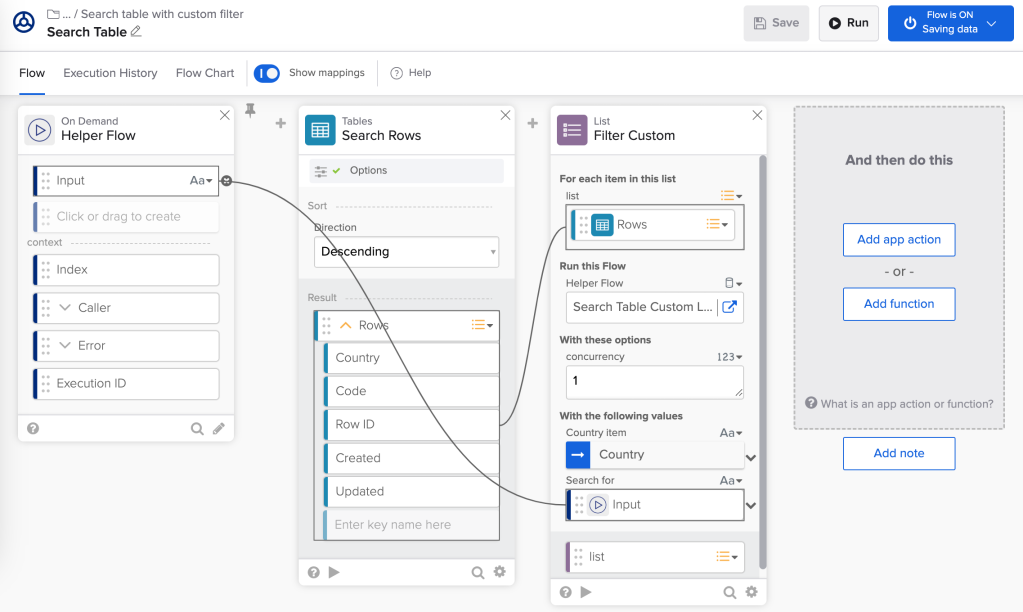Click the gear settings icon in Search Rows card

499,572
